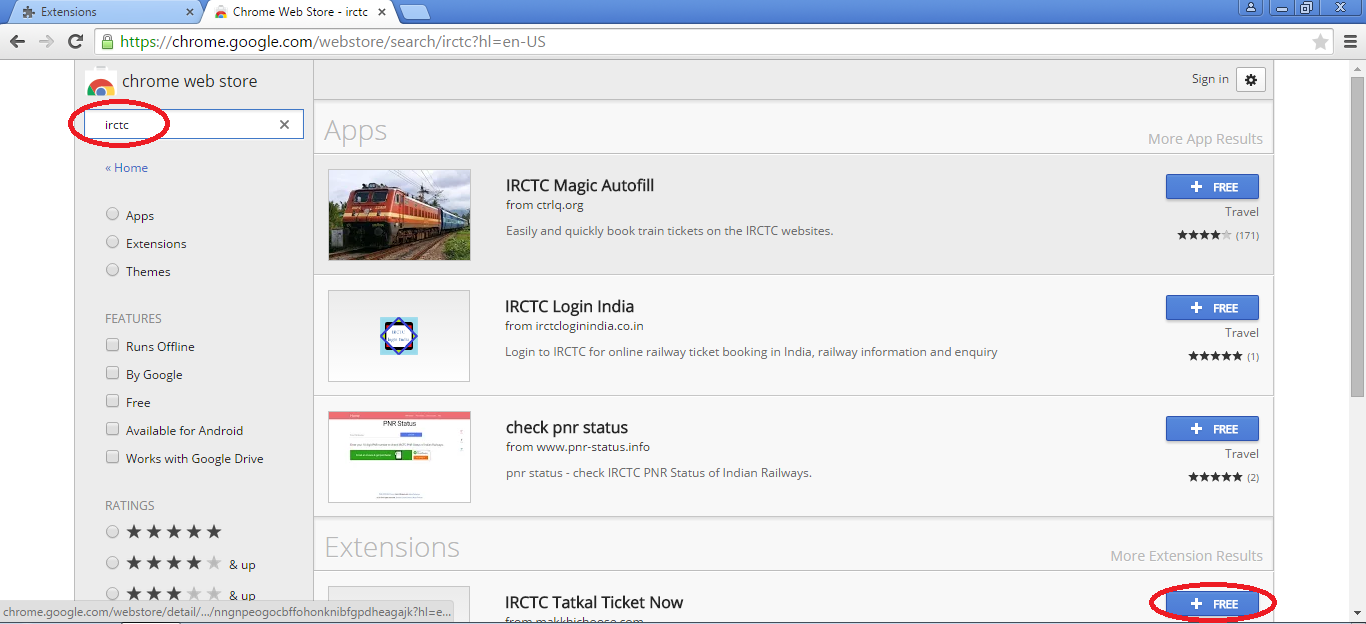Click the scrollbar down arrow
The image size is (1366, 624).
click(1357, 615)
